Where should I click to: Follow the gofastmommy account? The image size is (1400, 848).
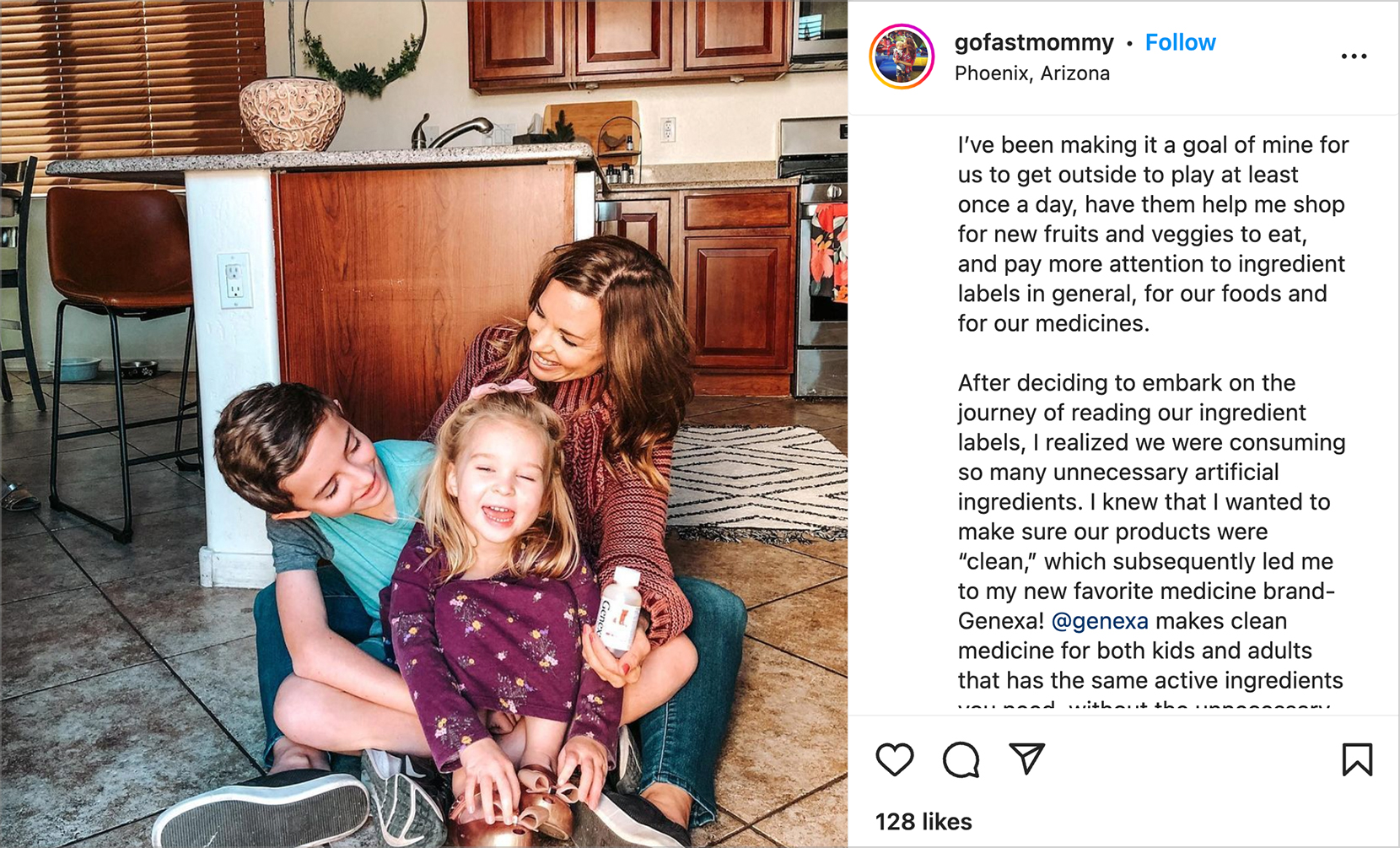[x=1180, y=42]
